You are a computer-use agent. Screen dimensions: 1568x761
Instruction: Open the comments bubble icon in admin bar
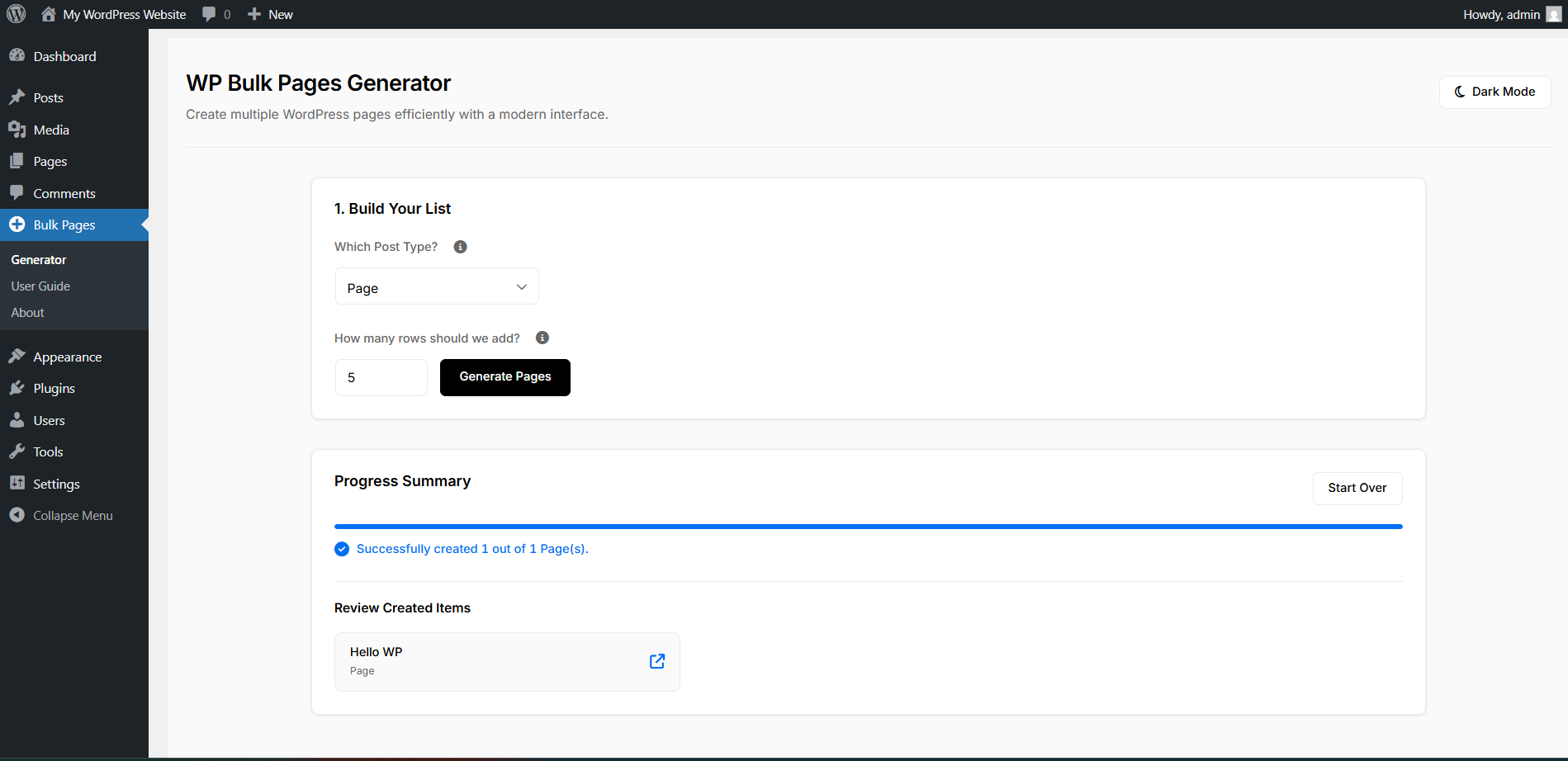tap(209, 14)
